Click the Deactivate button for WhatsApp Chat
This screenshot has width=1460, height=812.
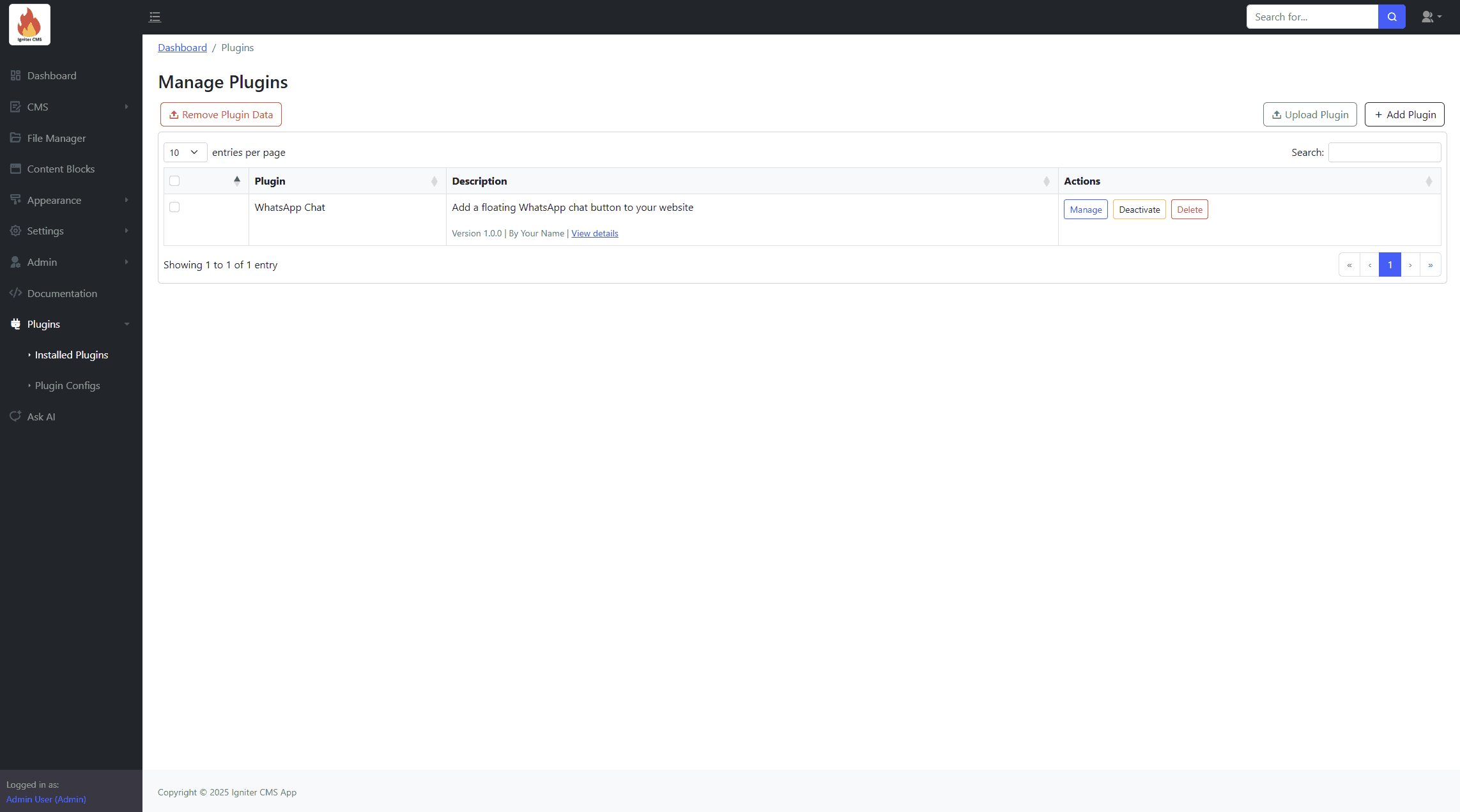[x=1139, y=210]
